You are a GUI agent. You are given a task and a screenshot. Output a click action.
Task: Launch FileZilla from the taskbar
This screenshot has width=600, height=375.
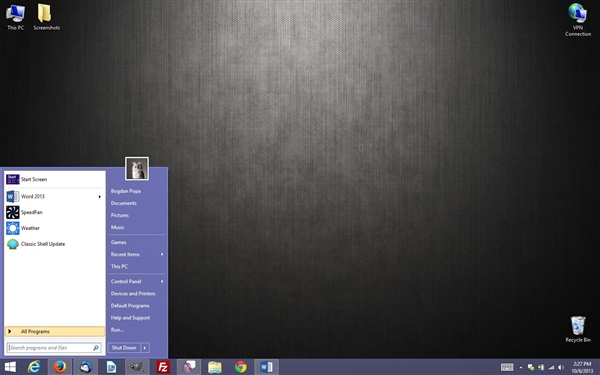pos(163,367)
